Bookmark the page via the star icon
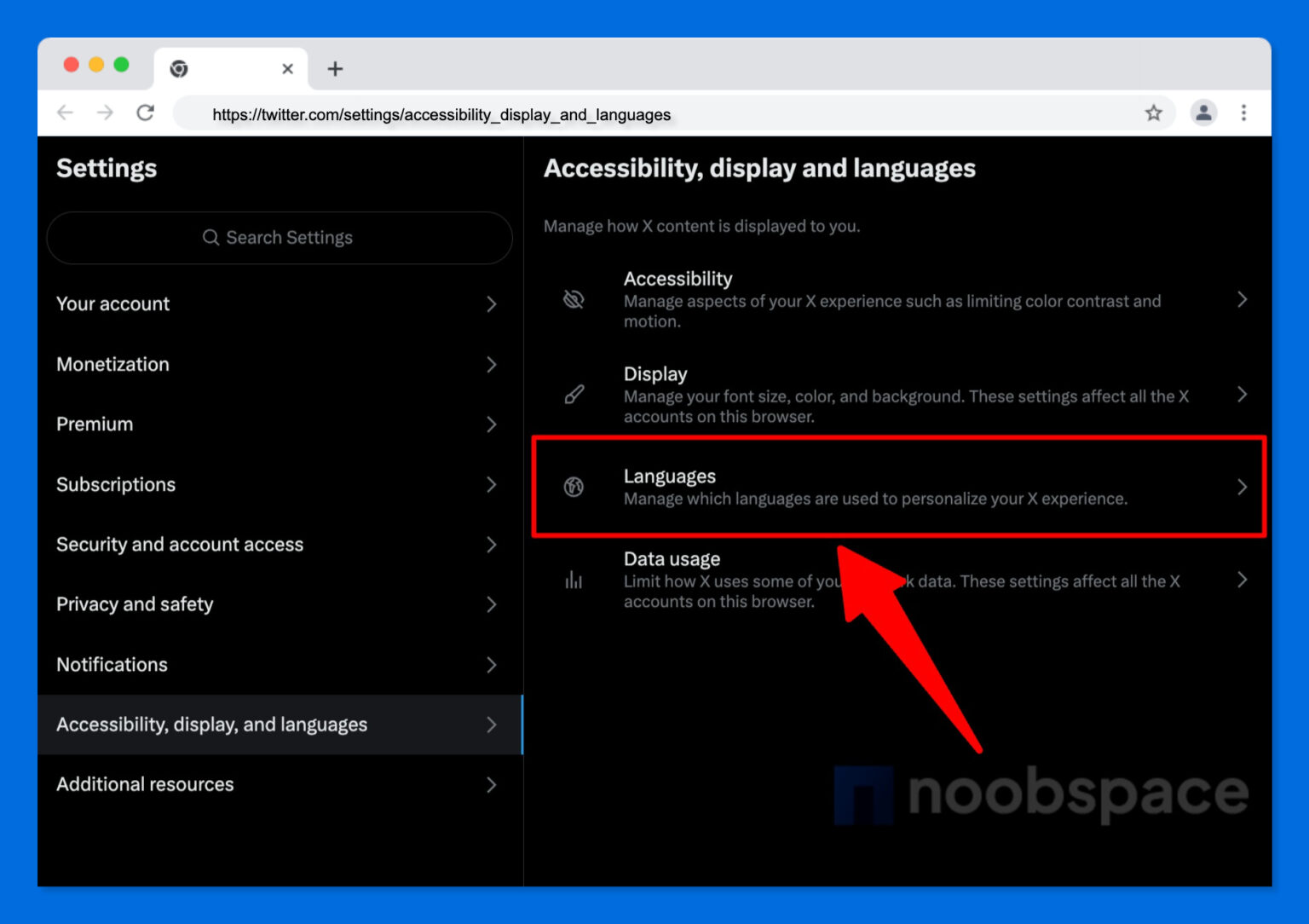Image resolution: width=1309 pixels, height=924 pixels. [x=1155, y=113]
